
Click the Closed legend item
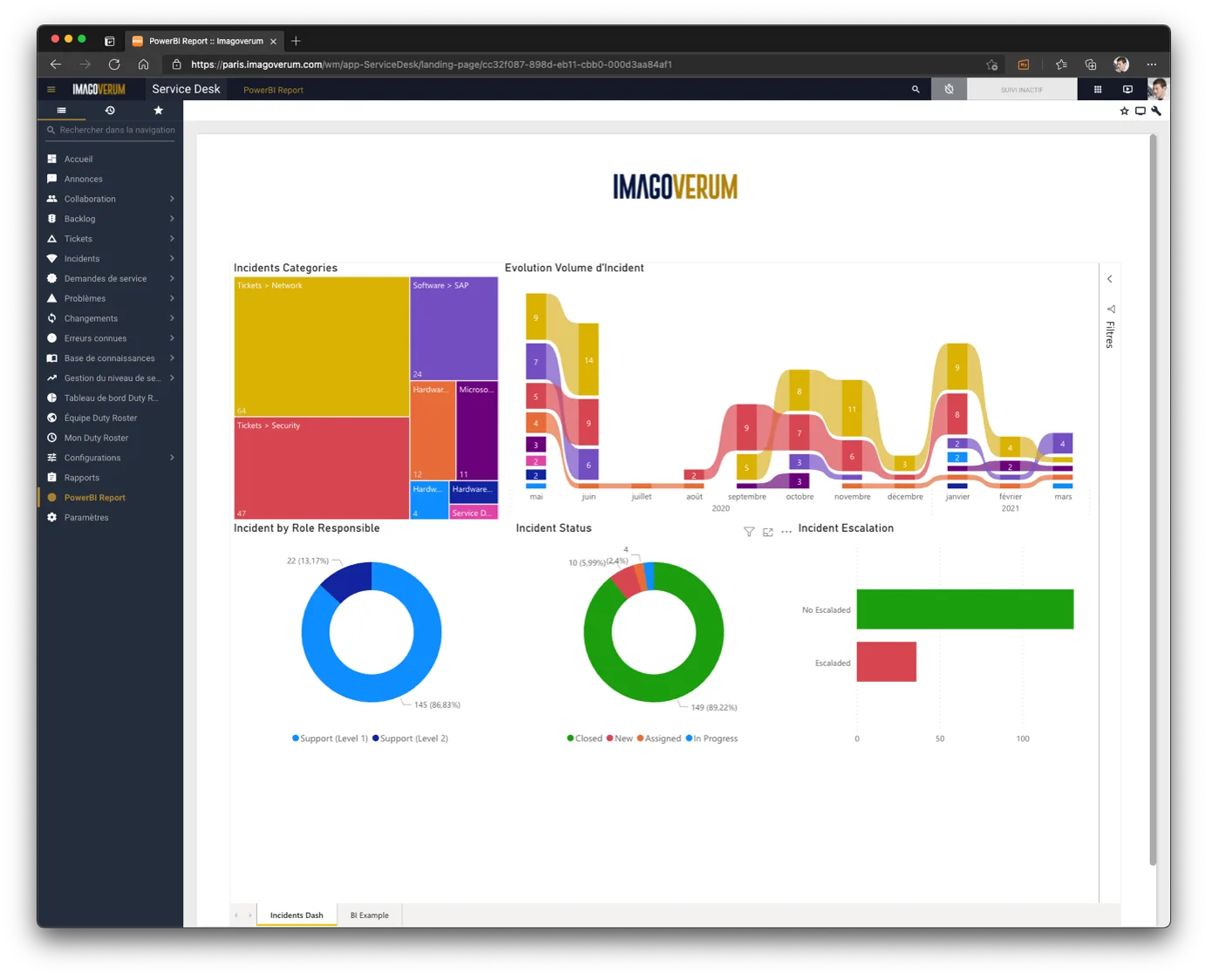584,738
